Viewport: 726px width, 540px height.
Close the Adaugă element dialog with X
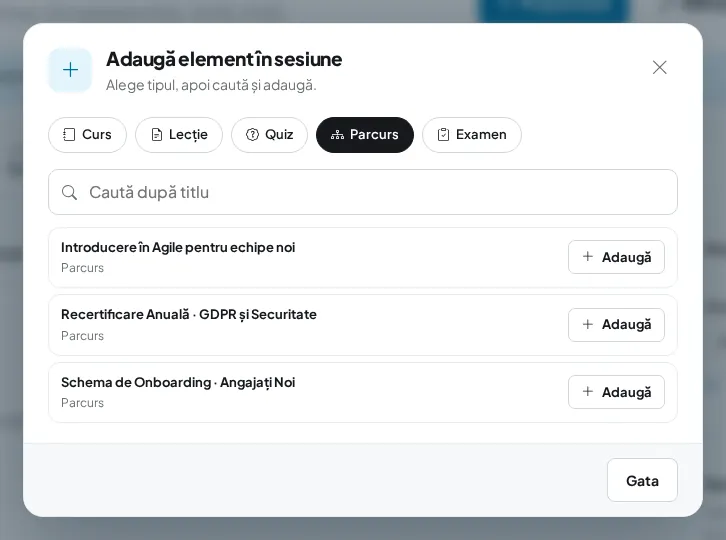point(659,68)
